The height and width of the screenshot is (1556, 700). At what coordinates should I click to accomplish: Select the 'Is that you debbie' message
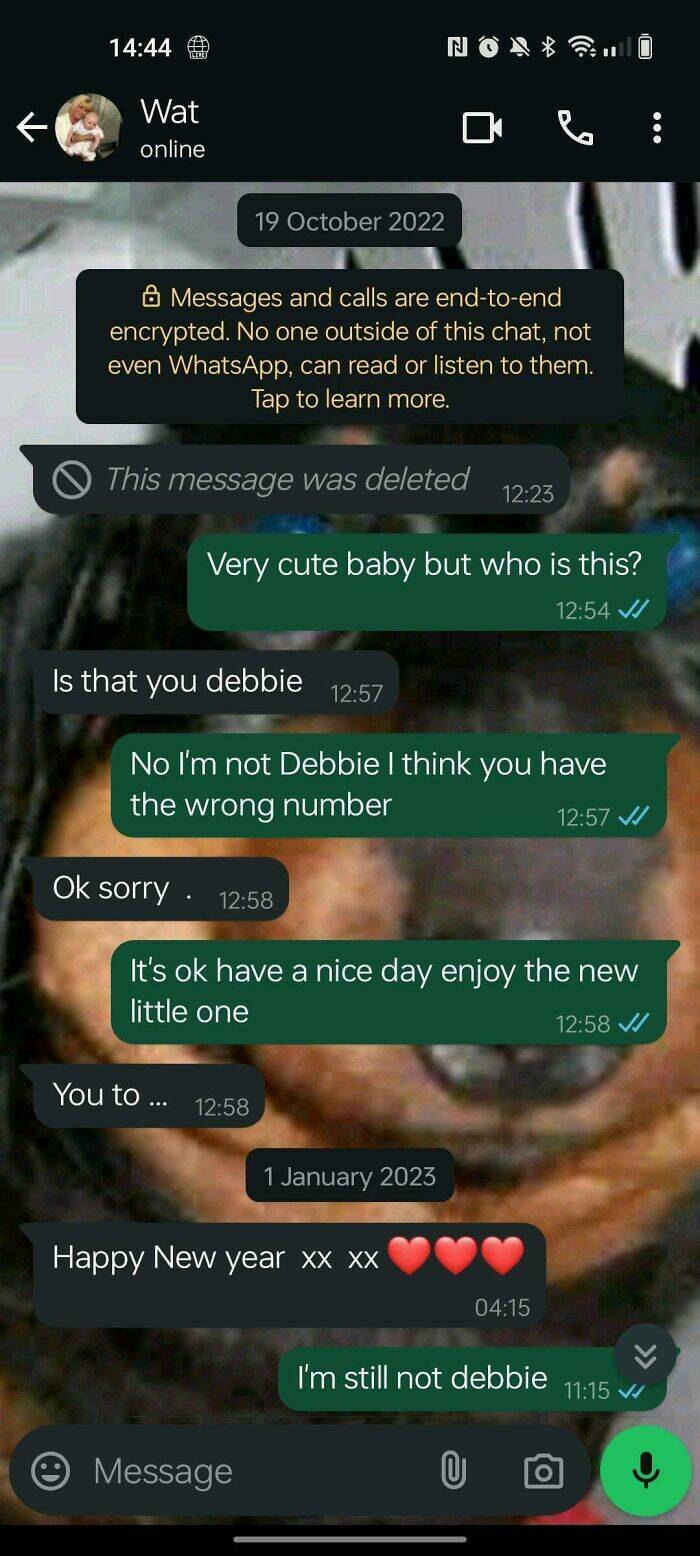click(215, 682)
